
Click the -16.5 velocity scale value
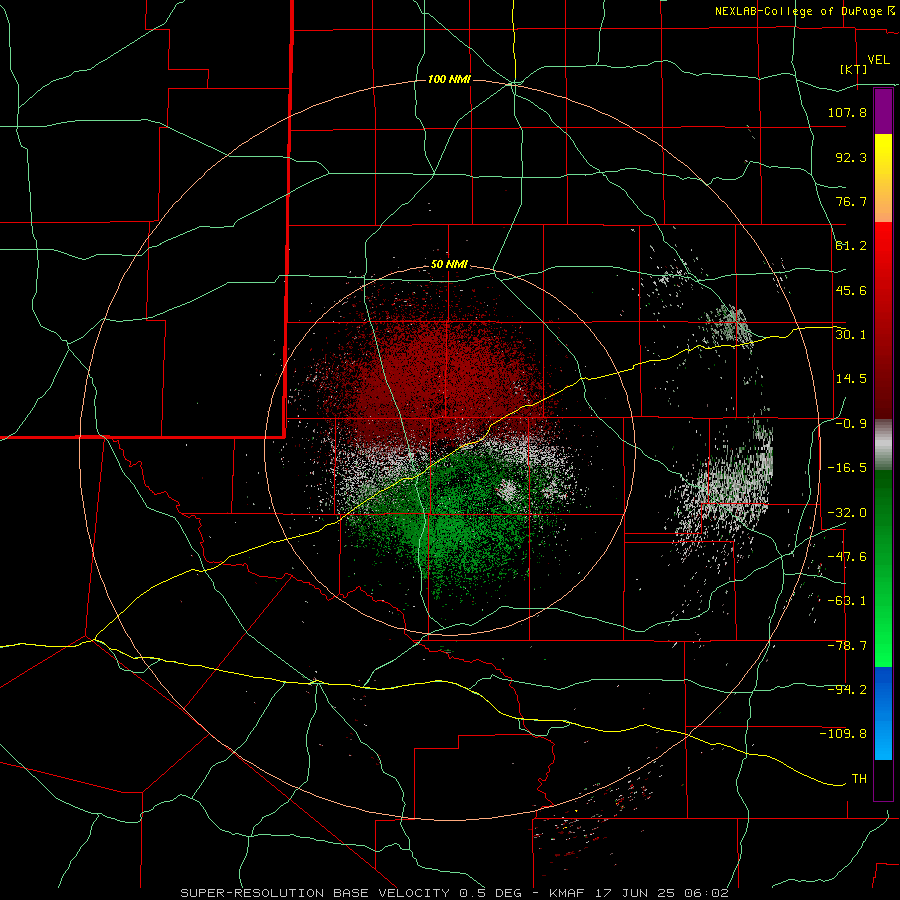(847, 468)
